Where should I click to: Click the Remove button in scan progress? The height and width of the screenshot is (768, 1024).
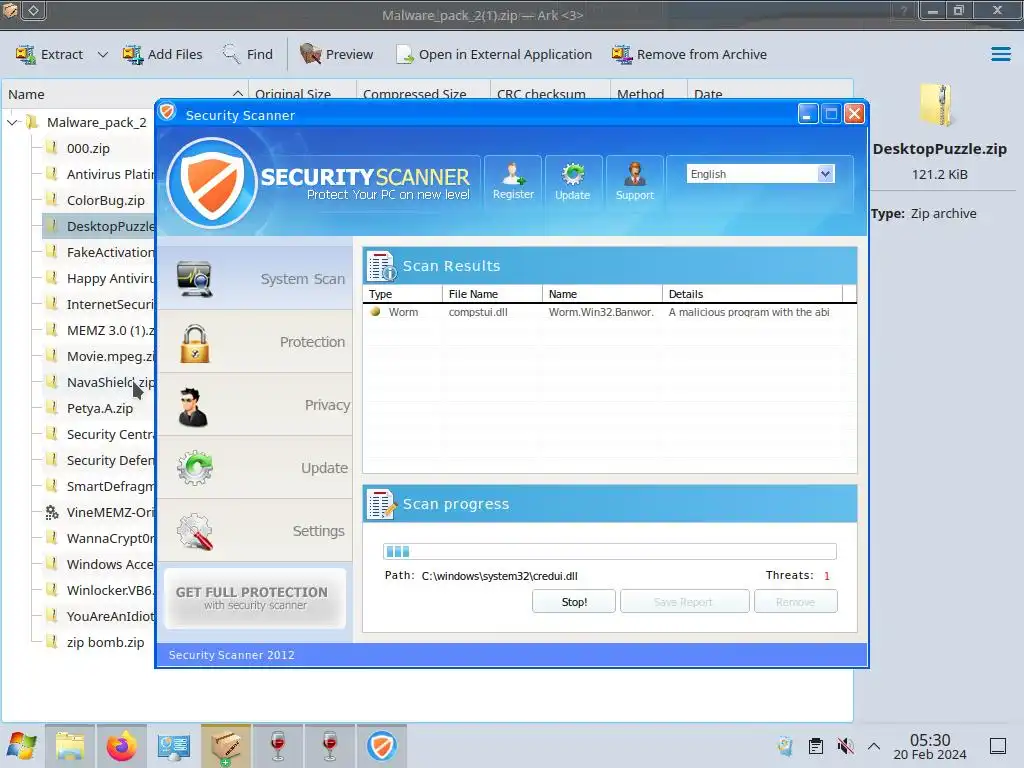tap(795, 601)
